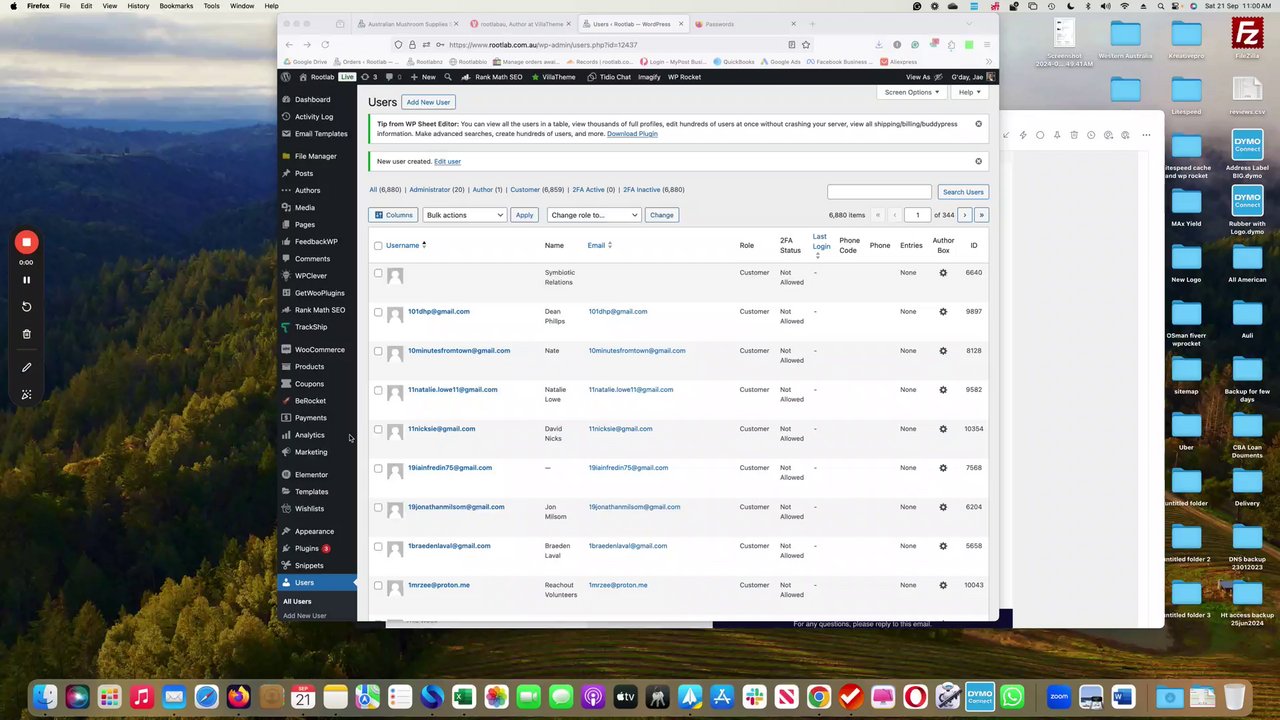This screenshot has width=1280, height=720.
Task: Open the VillaTheme admin bar menu
Action: pos(554,77)
